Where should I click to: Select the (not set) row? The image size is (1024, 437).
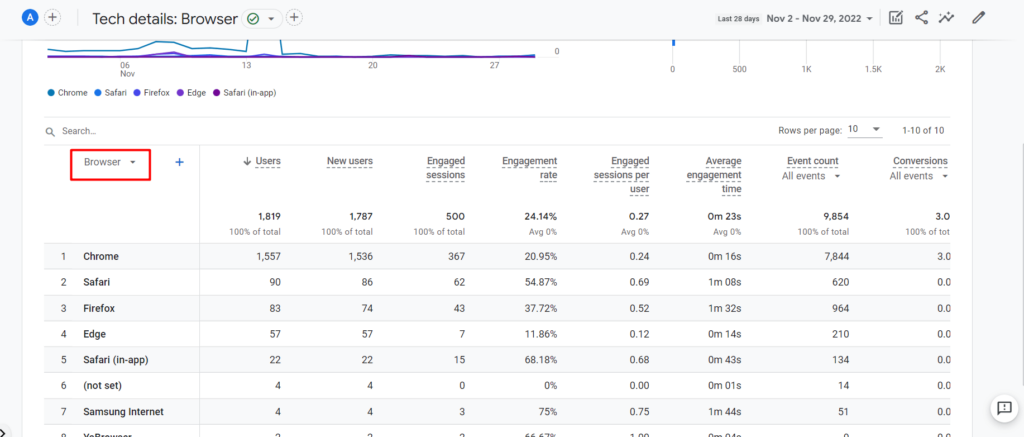click(496, 386)
